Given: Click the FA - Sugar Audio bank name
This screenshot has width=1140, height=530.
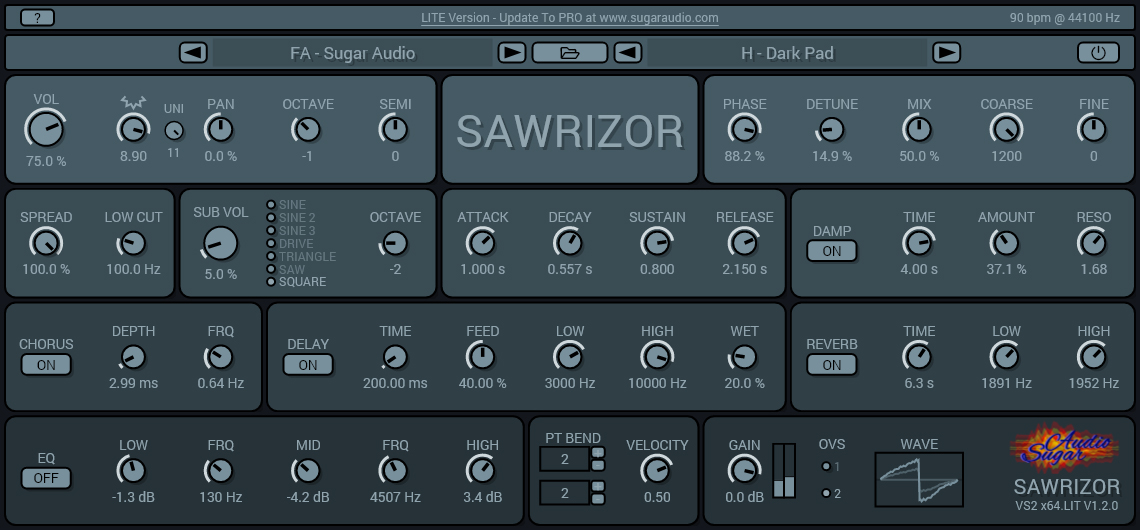Looking at the screenshot, I should (353, 53).
